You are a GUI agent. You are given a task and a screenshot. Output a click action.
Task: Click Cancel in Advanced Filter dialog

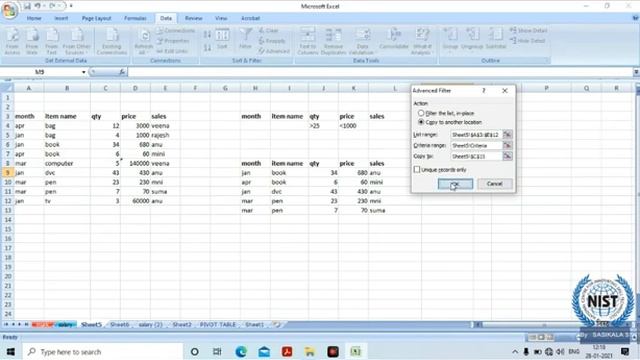(494, 184)
